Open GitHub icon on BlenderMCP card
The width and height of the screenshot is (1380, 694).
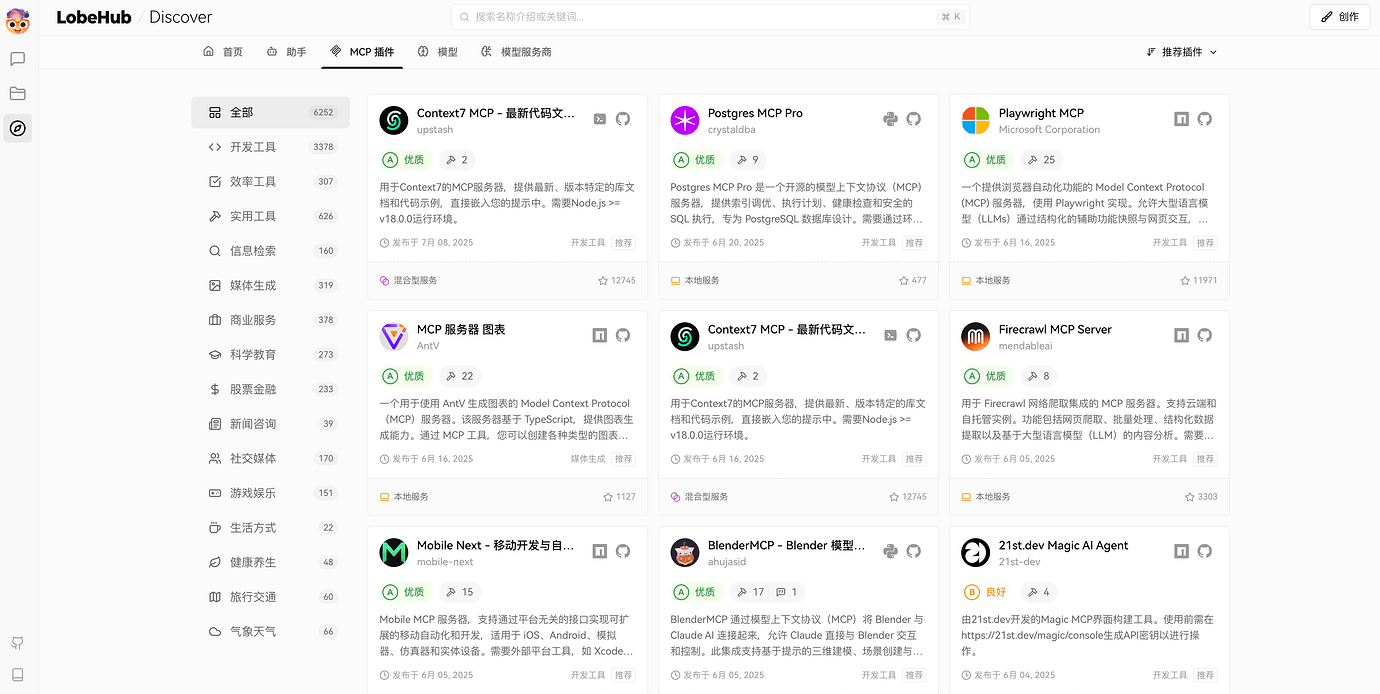(x=913, y=551)
